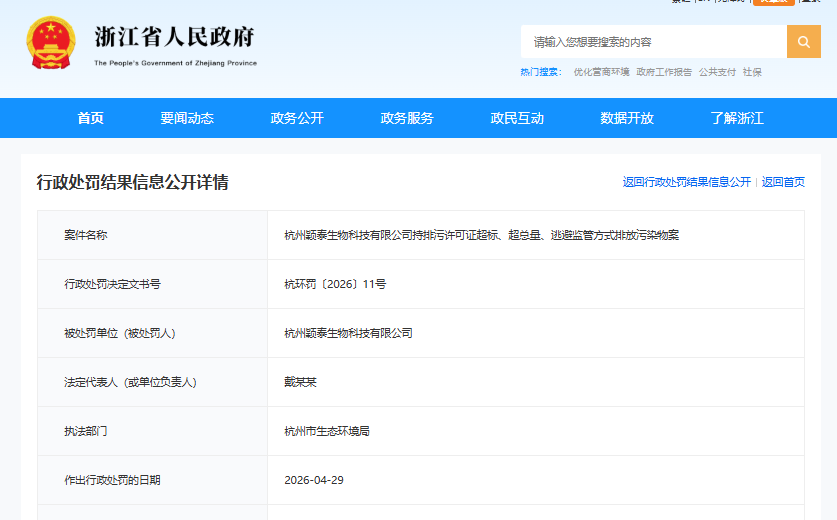Select value 杭州市生态环境局
This screenshot has height=520, width=837.
[327, 431]
